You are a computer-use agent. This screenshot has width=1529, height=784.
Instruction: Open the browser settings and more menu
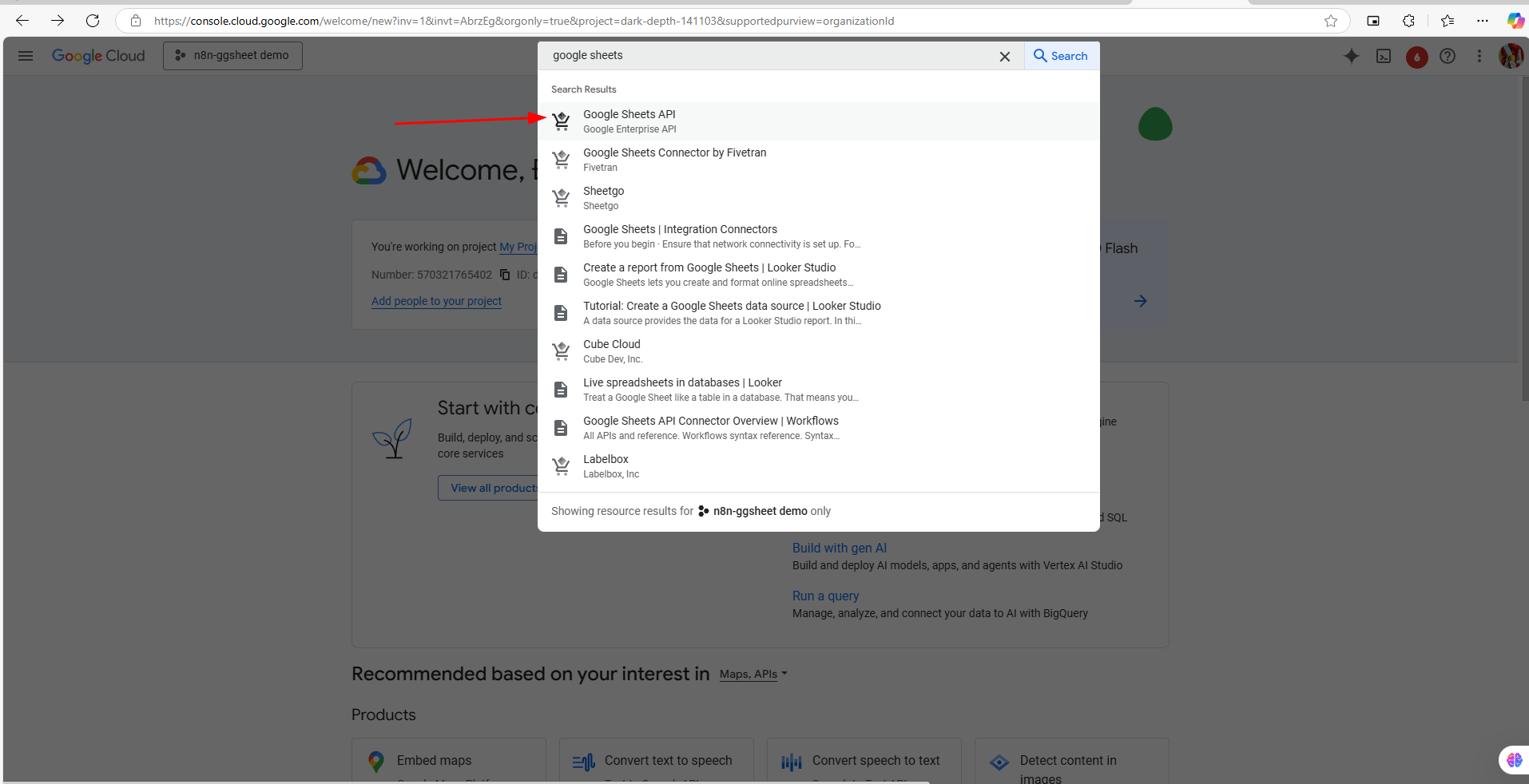[1483, 21]
